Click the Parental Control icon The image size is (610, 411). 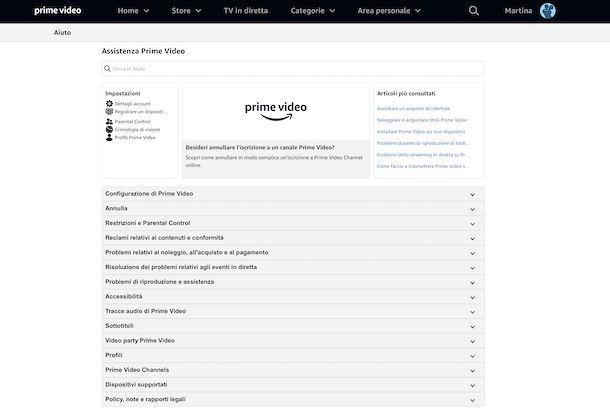[x=109, y=121]
